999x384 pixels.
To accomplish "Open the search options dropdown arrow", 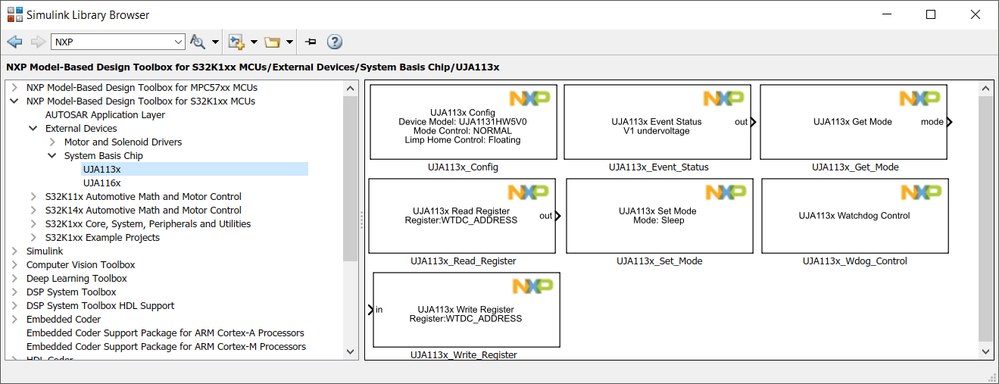I will point(215,43).
